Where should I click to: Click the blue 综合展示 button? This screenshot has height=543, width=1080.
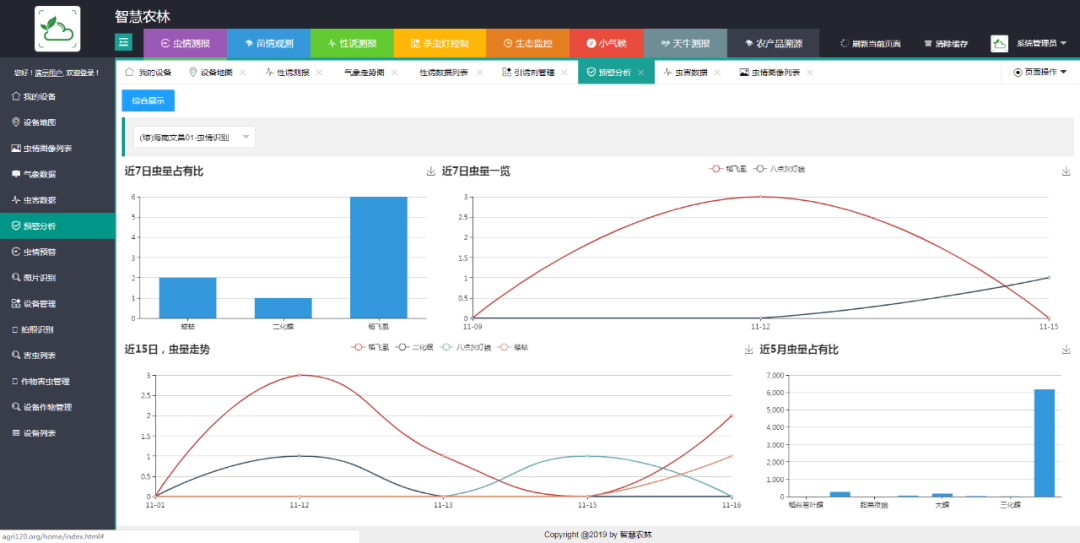pos(148,100)
